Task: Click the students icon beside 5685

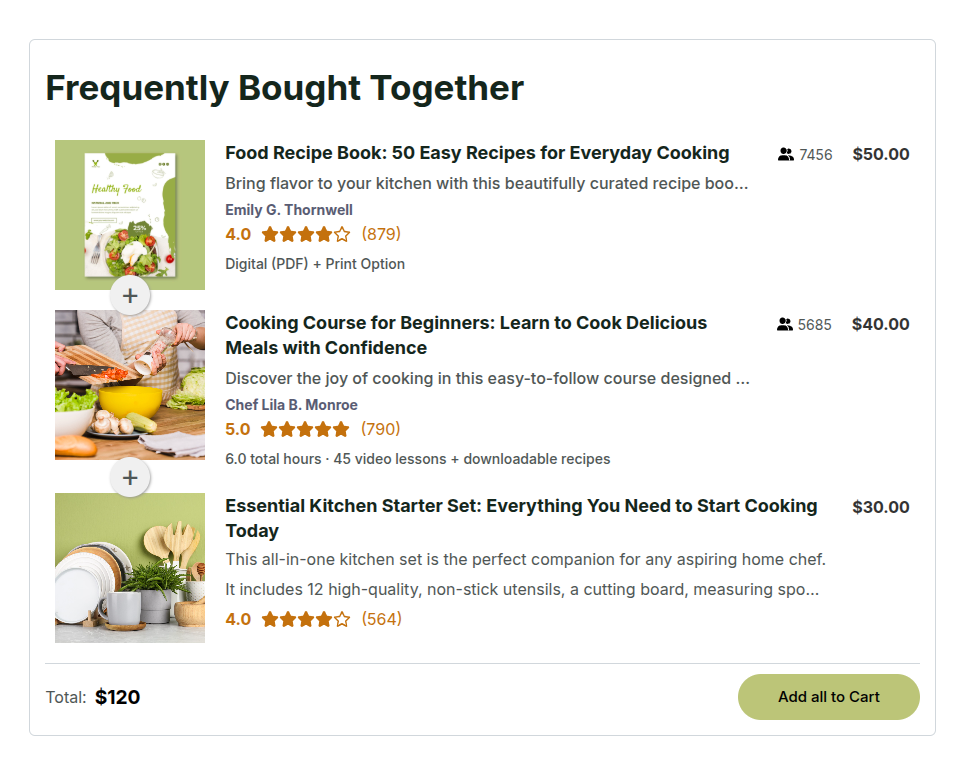Action: click(x=784, y=325)
